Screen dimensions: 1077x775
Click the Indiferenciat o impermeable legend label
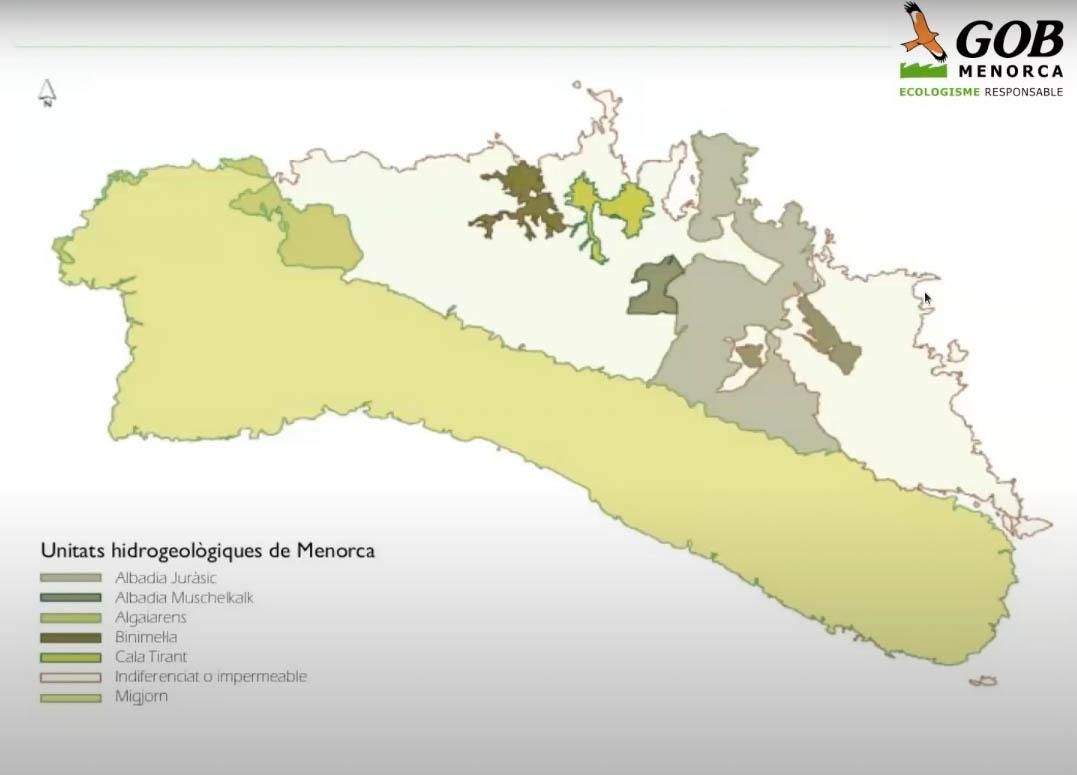click(x=211, y=677)
